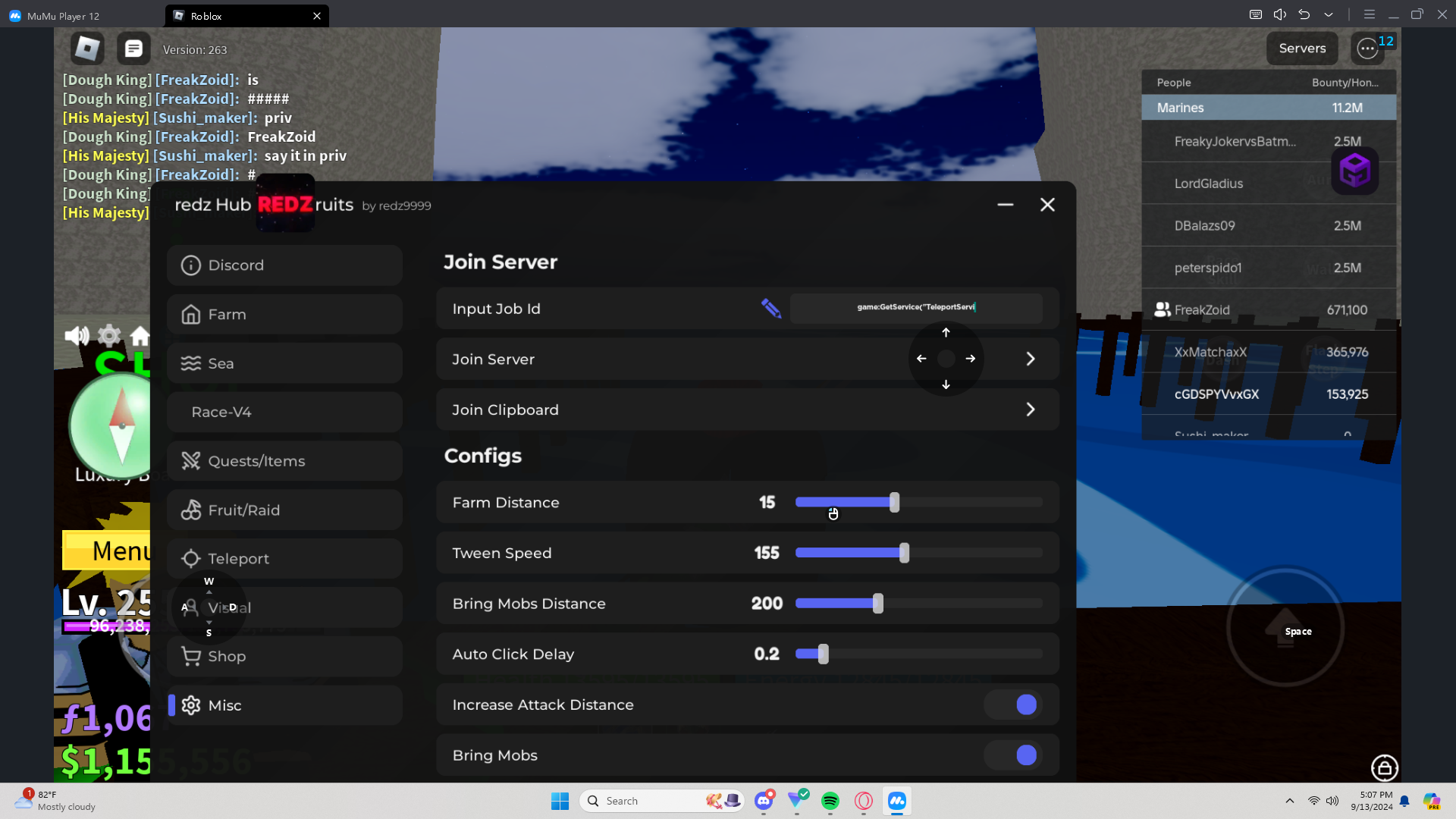The width and height of the screenshot is (1456, 819).
Task: Select the Misc tab
Action: click(284, 705)
